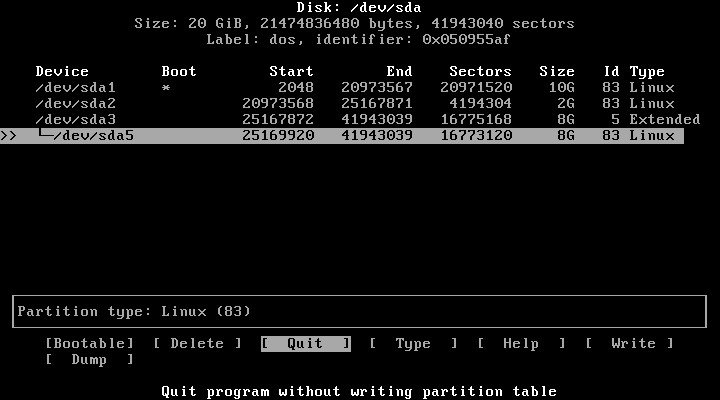Click the Id 5 value of sda3

pos(615,119)
